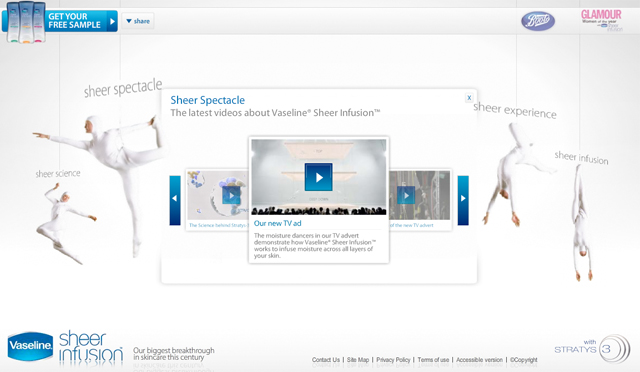Screen dimensions: 640x372
Task: Open the Privacy Policy link
Action: click(393, 360)
